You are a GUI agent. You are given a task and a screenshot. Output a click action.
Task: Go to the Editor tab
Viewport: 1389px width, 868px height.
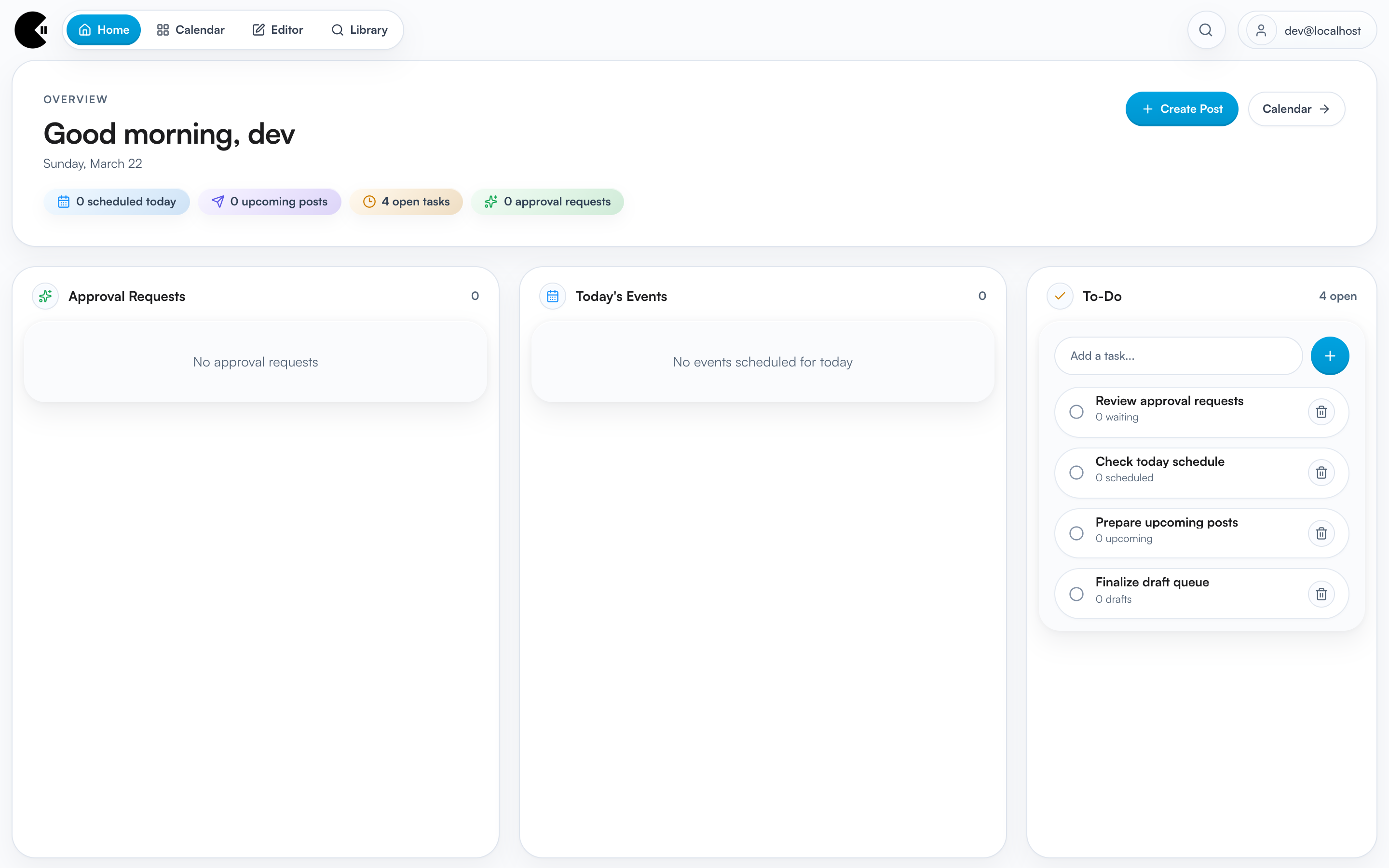click(278, 30)
